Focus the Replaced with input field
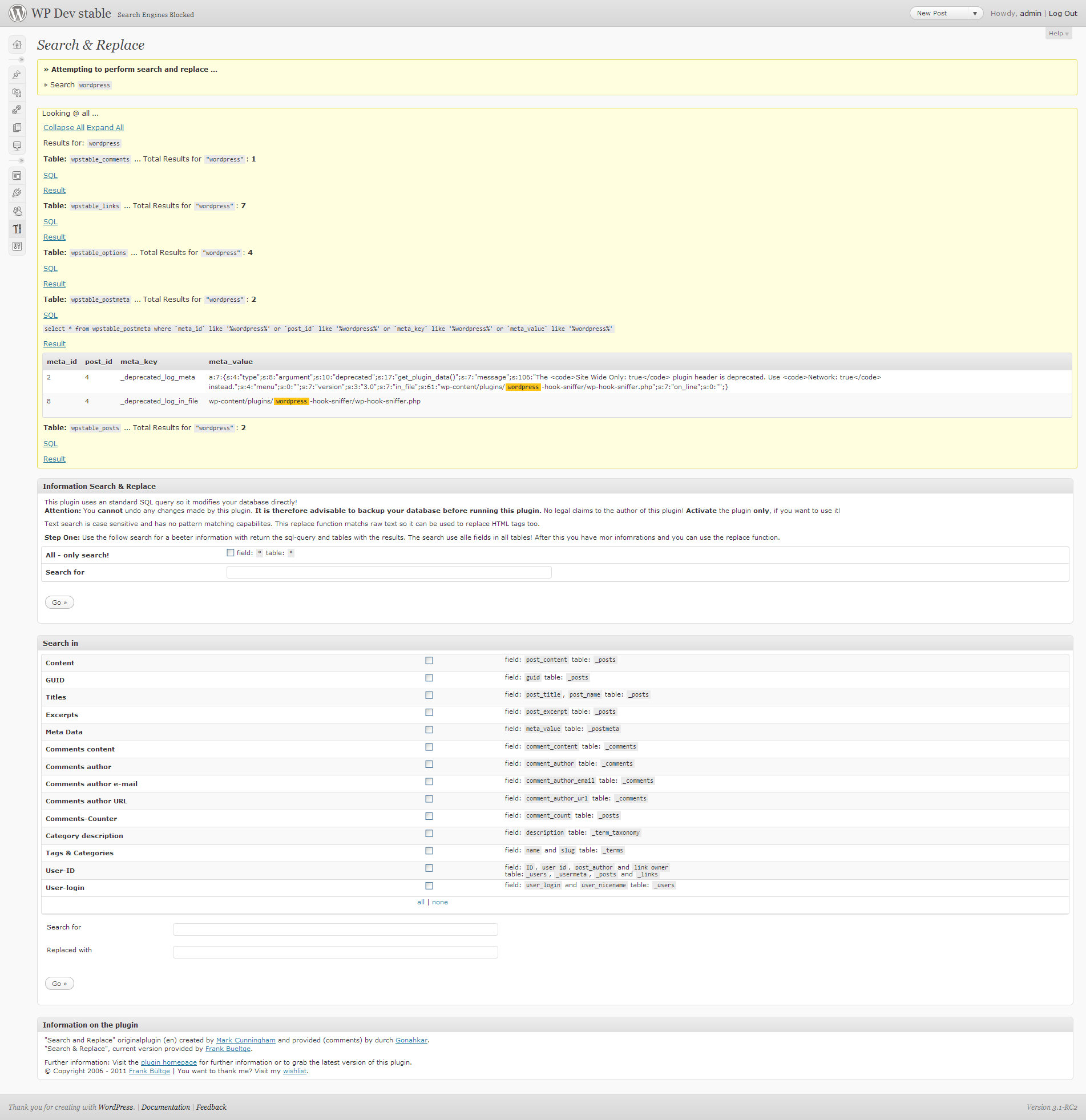The height and width of the screenshot is (1120, 1086). tap(335, 952)
